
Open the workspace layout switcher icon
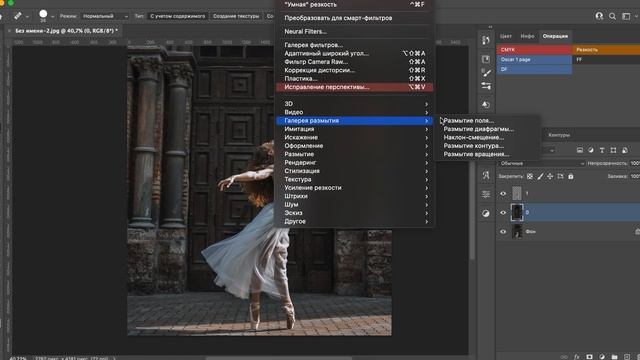pyautogui.click(x=626, y=16)
